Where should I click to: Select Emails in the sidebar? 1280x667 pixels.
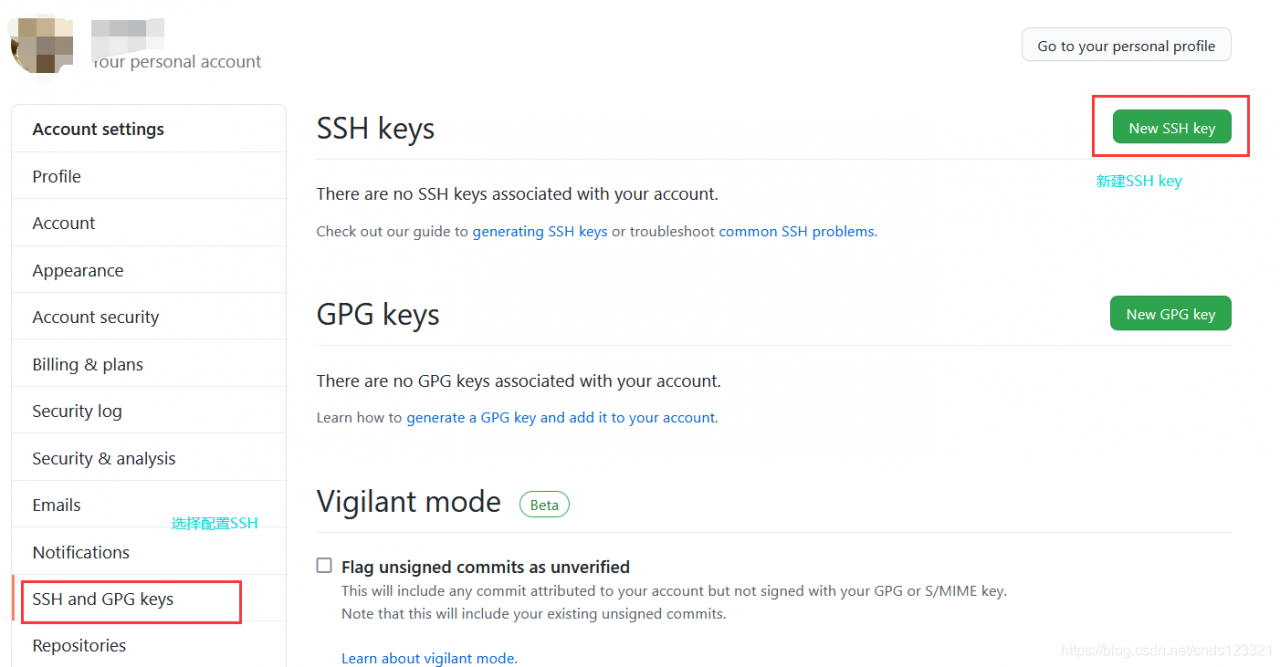(x=57, y=505)
